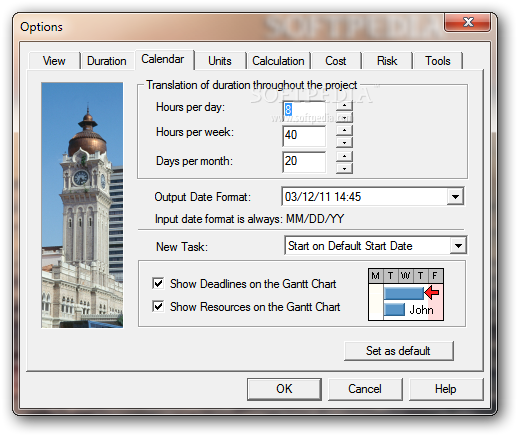This screenshot has width=518, height=436.
Task: Close the Options window
Action: (x=468, y=23)
